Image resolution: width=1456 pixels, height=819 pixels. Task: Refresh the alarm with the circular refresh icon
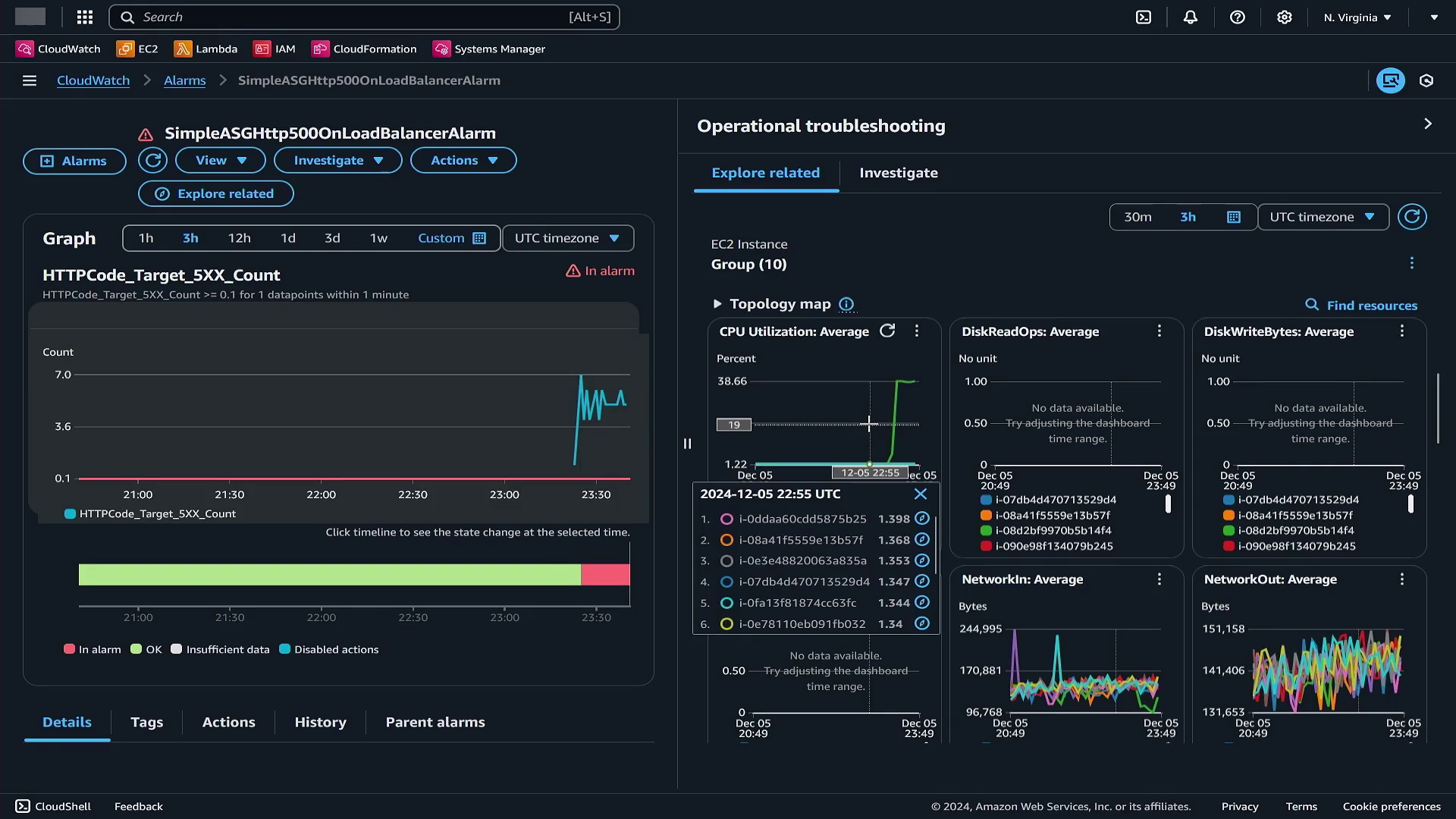click(152, 160)
